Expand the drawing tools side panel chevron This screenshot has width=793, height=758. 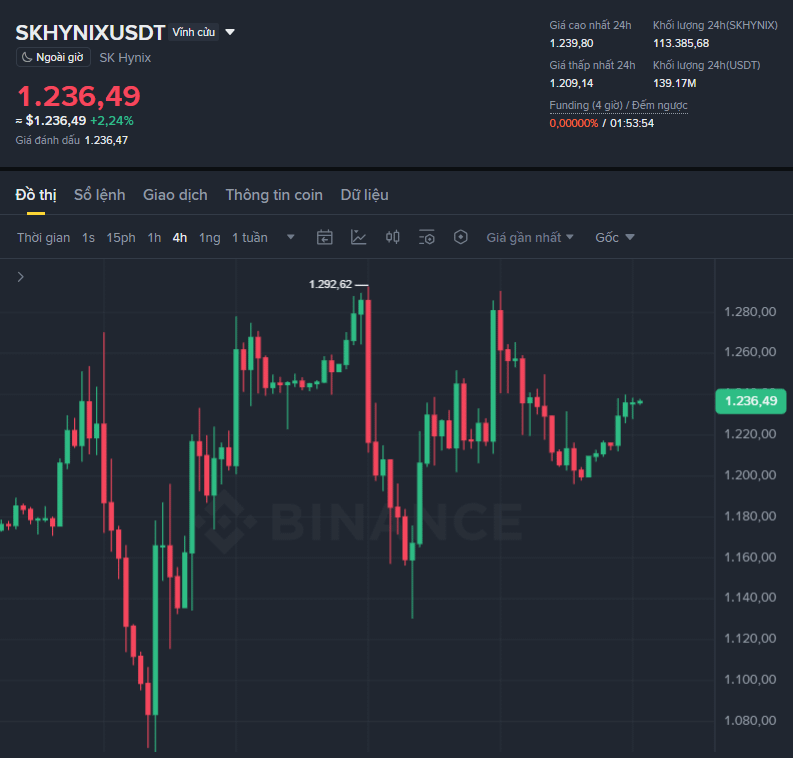pyautogui.click(x=21, y=277)
